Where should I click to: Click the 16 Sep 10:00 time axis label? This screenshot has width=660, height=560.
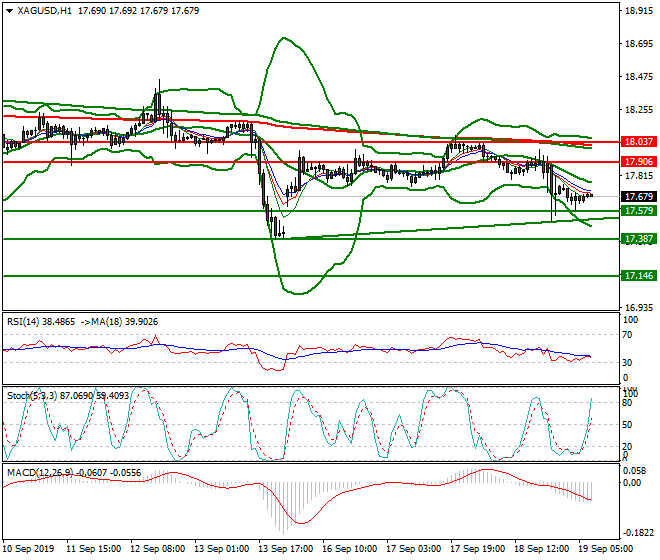coord(349,549)
